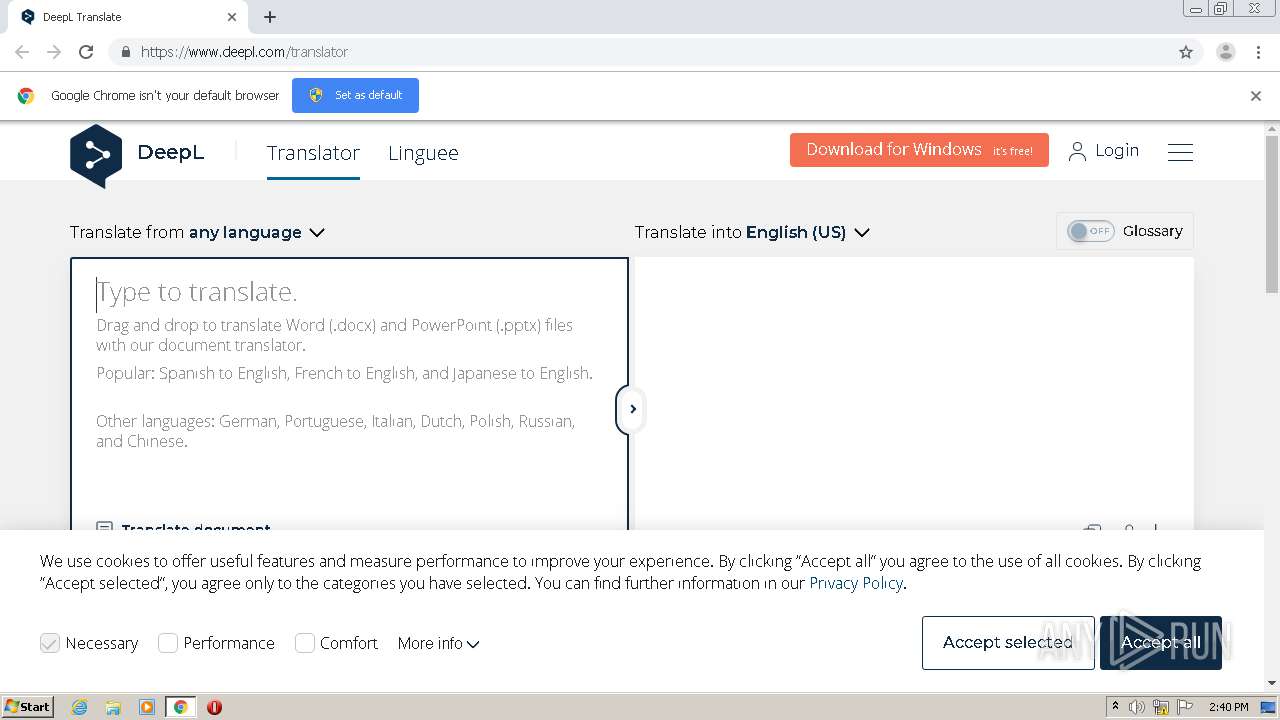Image resolution: width=1280 pixels, height=720 pixels.
Task: Click Download for Windows button
Action: coord(919,150)
